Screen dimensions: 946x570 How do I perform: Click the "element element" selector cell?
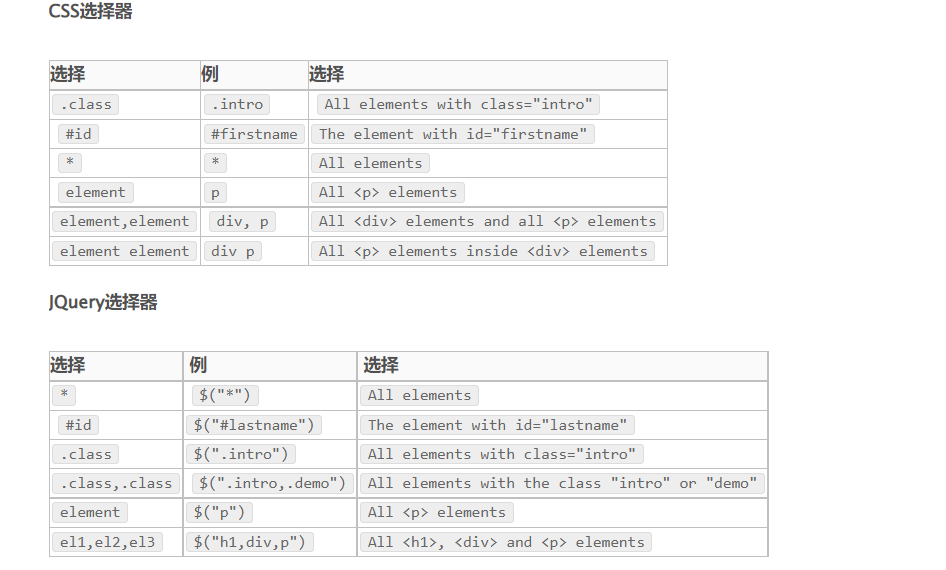124,251
